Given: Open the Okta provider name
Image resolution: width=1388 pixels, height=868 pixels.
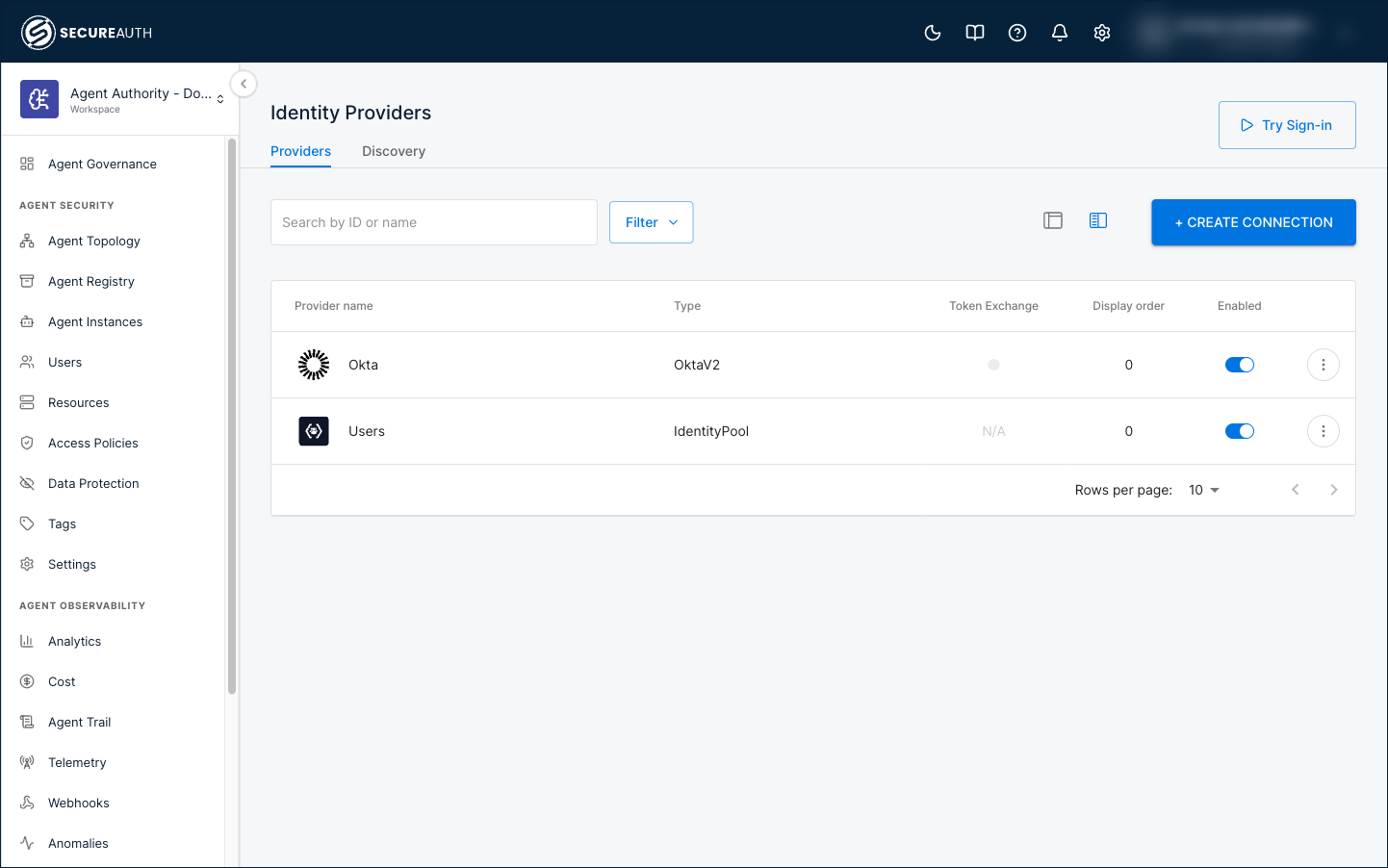Looking at the screenshot, I should tap(363, 365).
